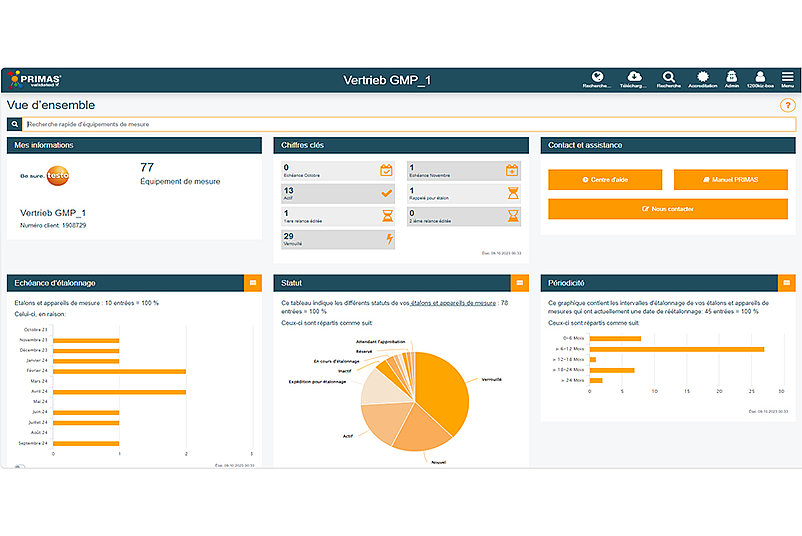This screenshot has width=802, height=536.
Task: Click the Chiffres clés panel header
Action: coord(401,145)
